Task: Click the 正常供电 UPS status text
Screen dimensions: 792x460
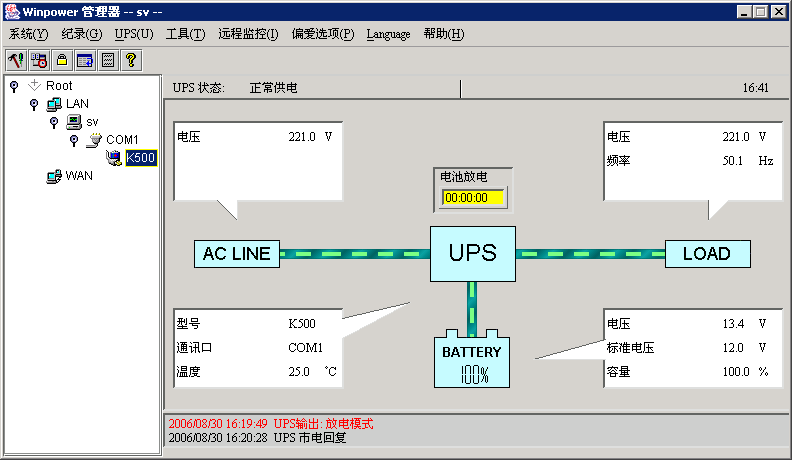Action: click(273, 88)
